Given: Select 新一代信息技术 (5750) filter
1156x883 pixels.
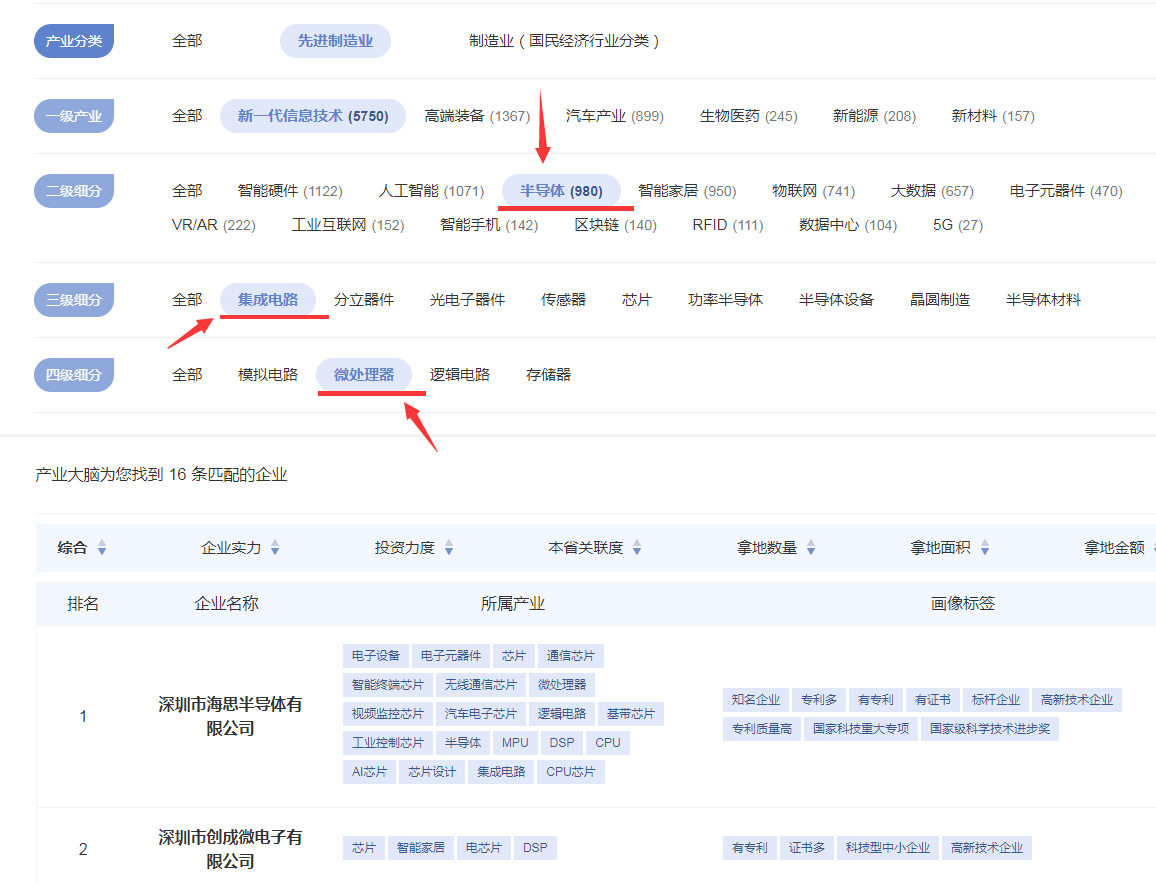Looking at the screenshot, I should 312,116.
